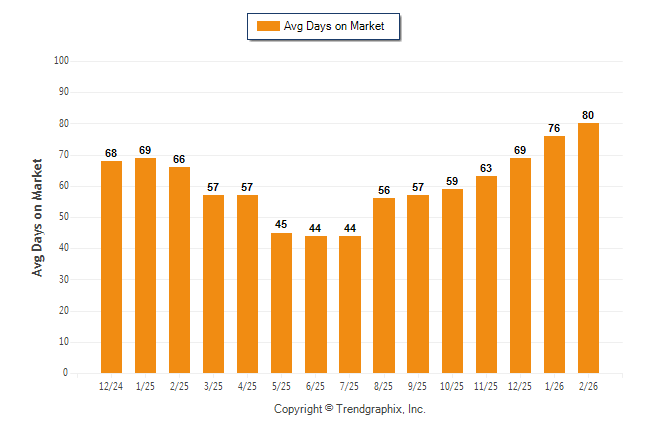Click the 3/25 bar in the chart
The height and width of the screenshot is (434, 646).
[213, 284]
